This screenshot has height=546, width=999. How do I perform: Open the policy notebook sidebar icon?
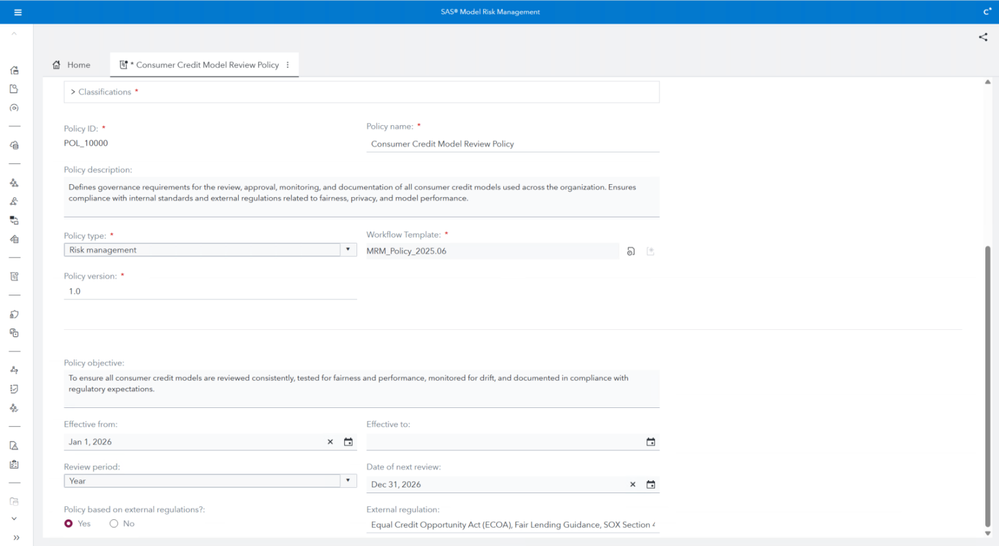coord(14,277)
